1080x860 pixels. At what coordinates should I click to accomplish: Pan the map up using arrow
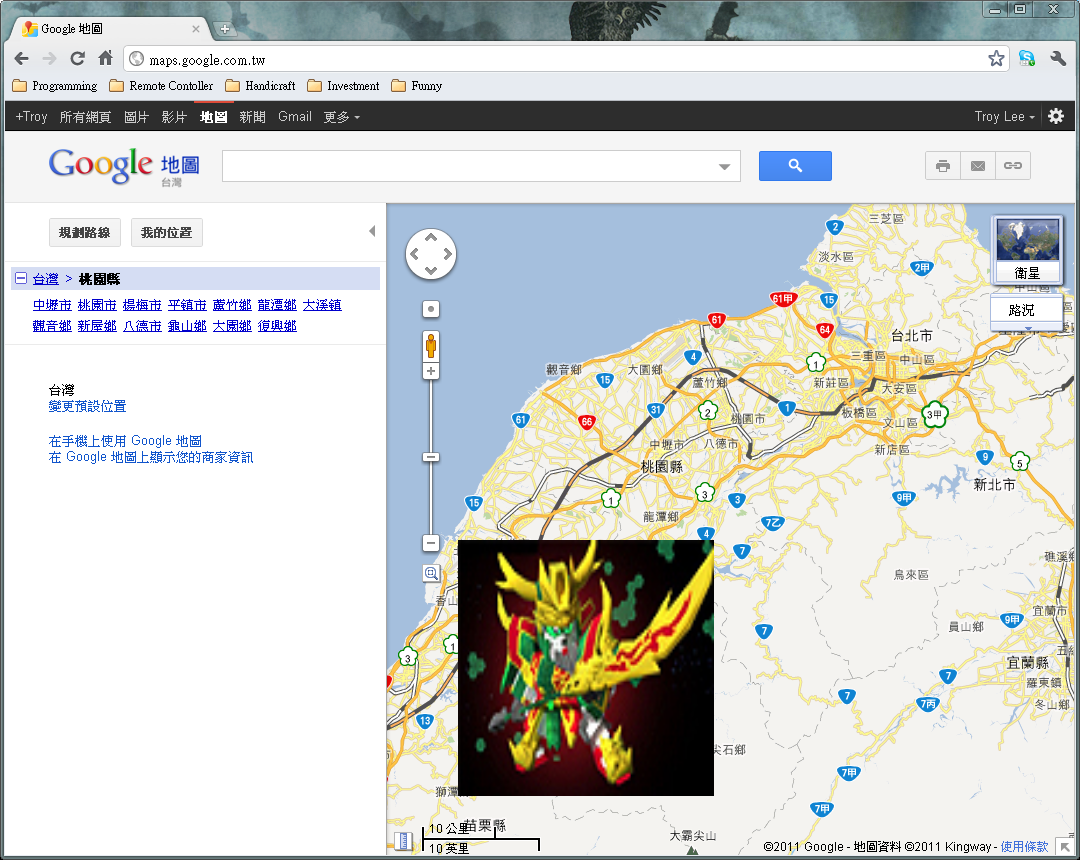click(x=430, y=238)
